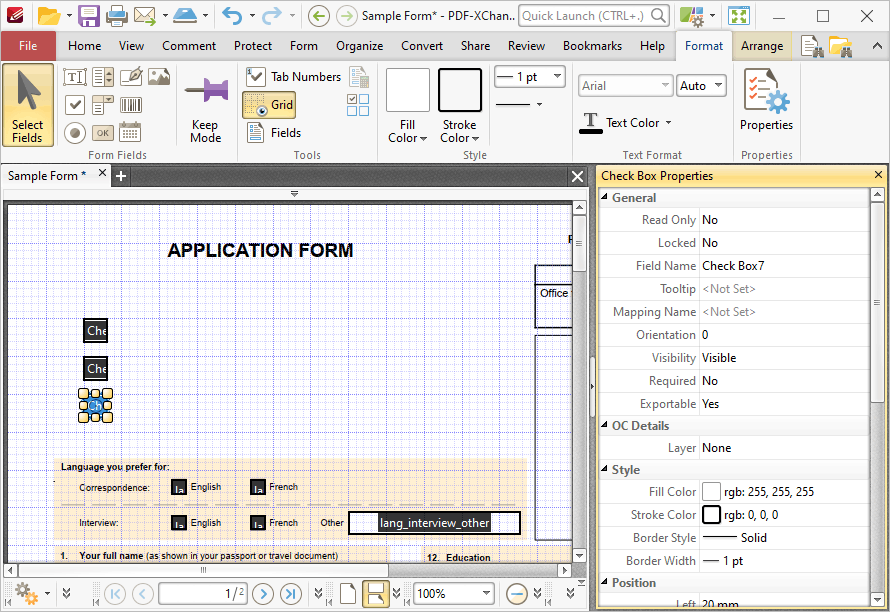
Task: Click the options gear icon in status bar
Action: 26,593
